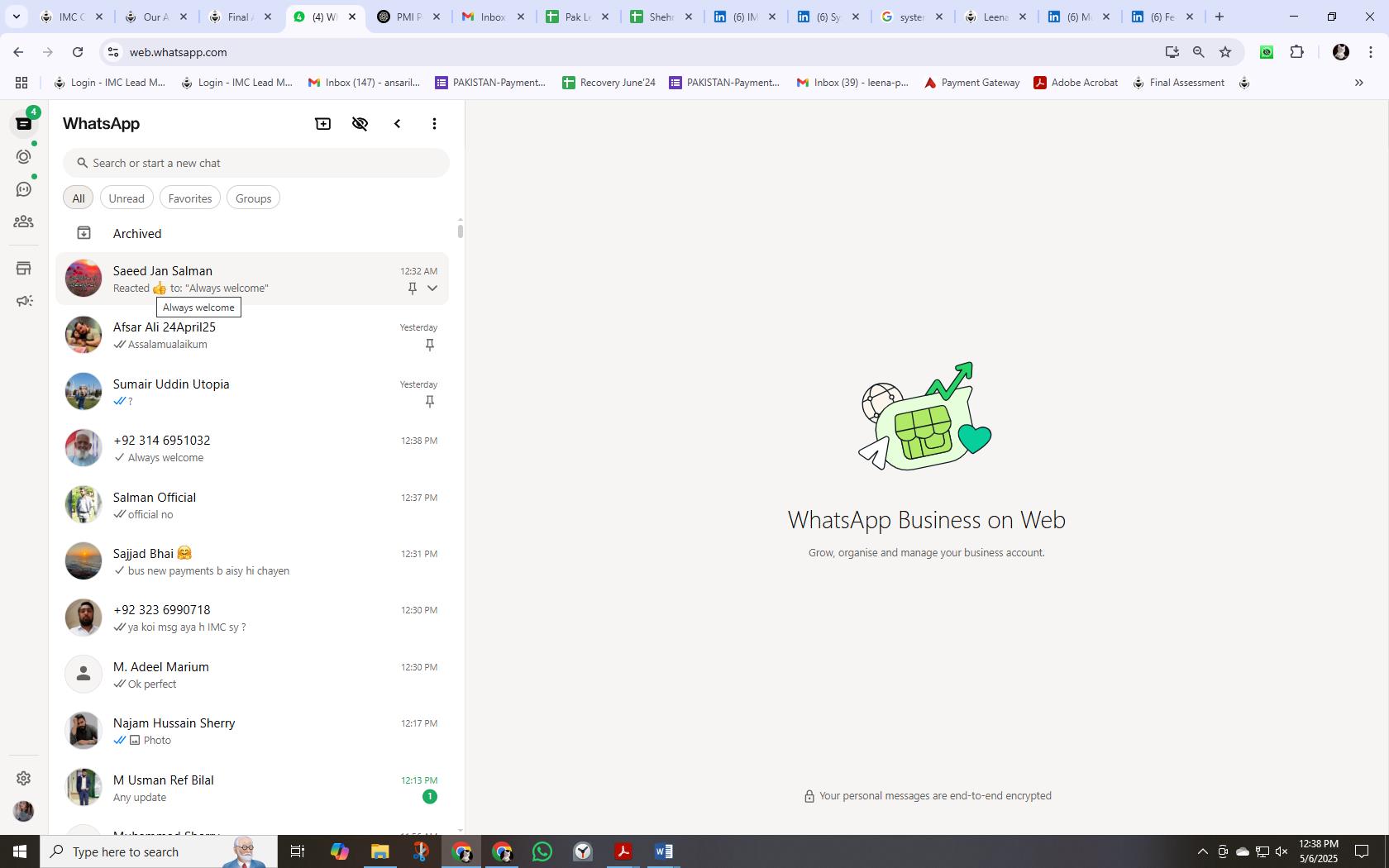This screenshot has width=1389, height=868.
Task: Reload the WhatsApp web page
Action: (78, 52)
